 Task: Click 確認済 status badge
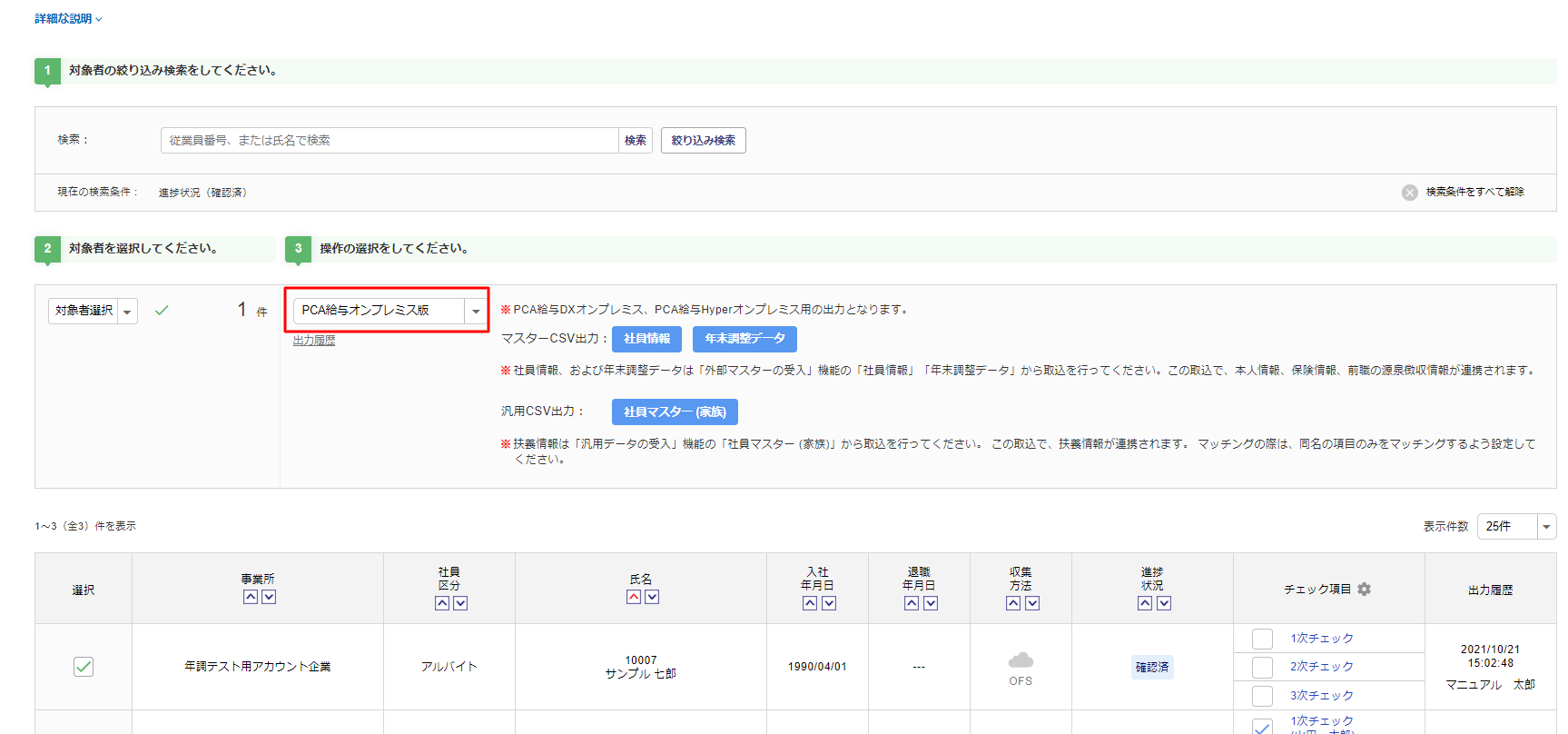pyautogui.click(x=1152, y=668)
